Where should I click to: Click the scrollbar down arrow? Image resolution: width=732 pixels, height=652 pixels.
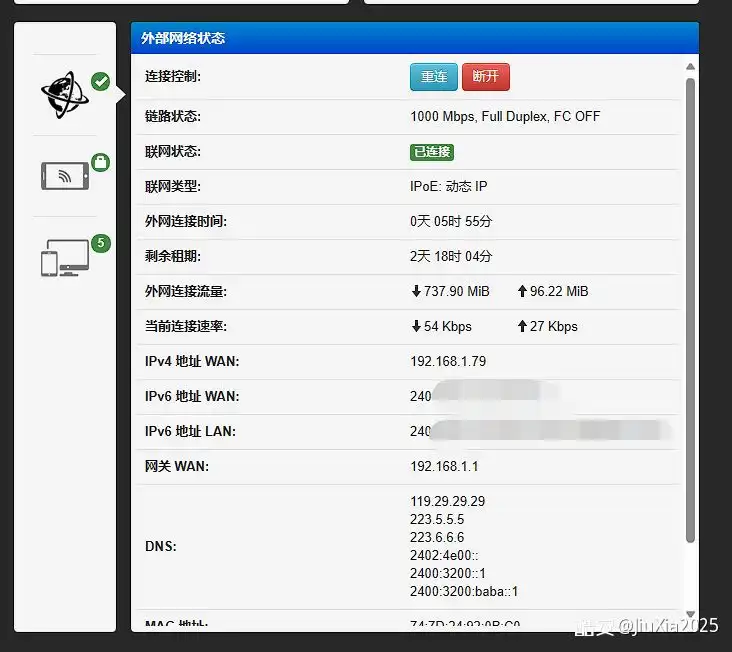[690, 614]
